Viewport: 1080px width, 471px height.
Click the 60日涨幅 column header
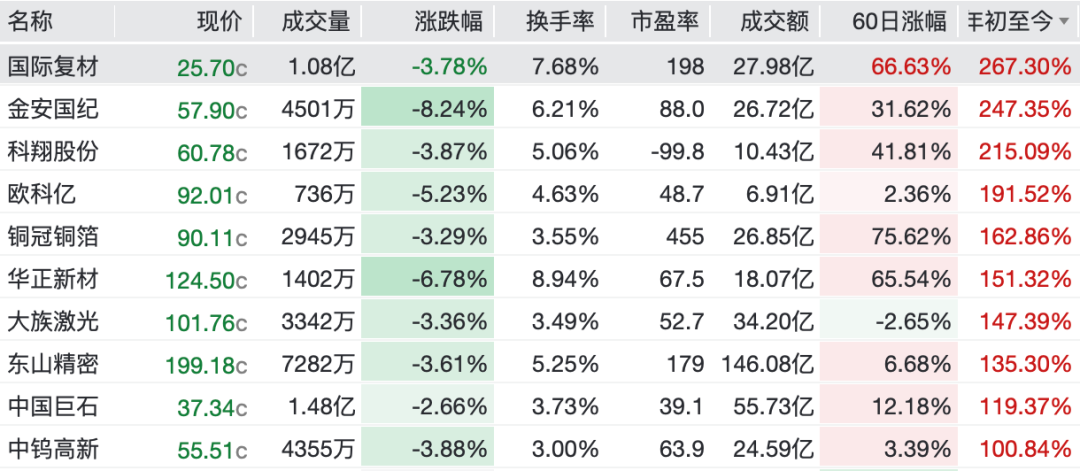(x=899, y=22)
